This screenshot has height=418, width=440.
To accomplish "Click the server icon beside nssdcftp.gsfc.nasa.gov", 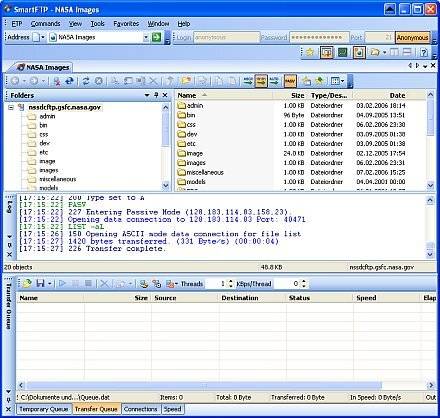I will [x=22, y=107].
